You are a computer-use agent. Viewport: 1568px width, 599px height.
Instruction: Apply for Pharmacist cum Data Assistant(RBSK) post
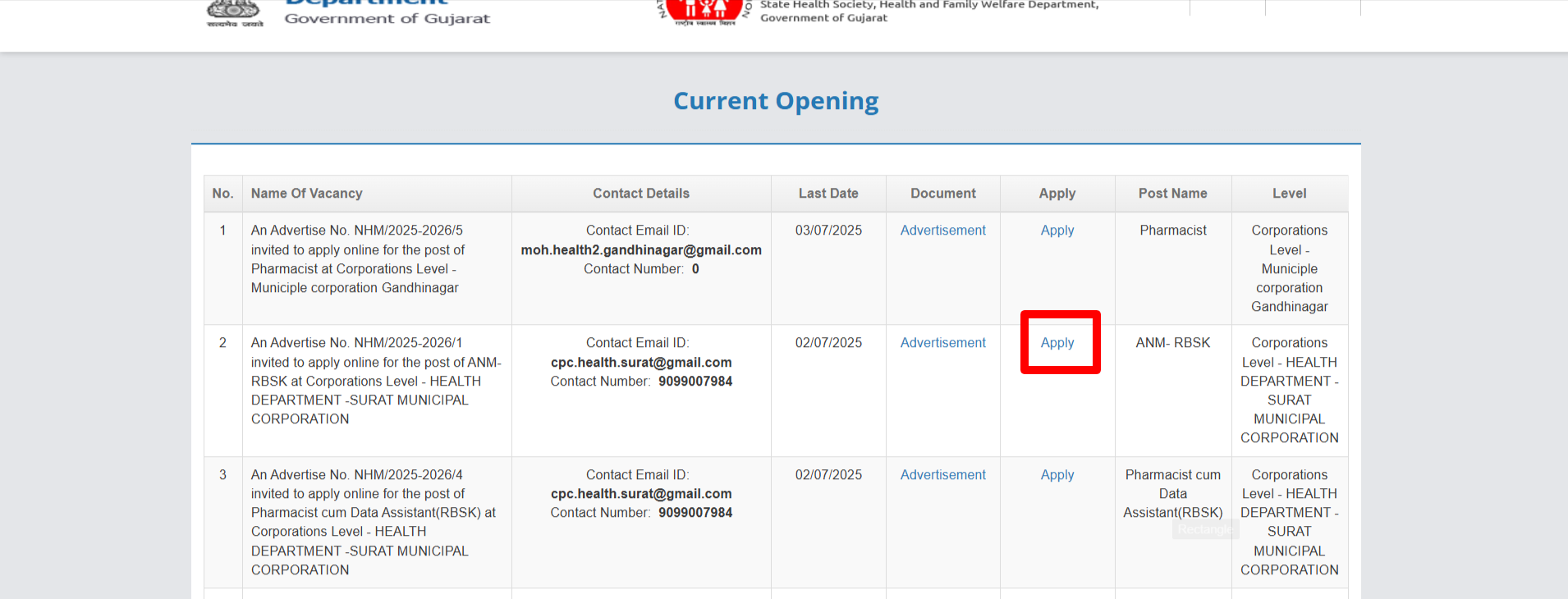click(1057, 475)
